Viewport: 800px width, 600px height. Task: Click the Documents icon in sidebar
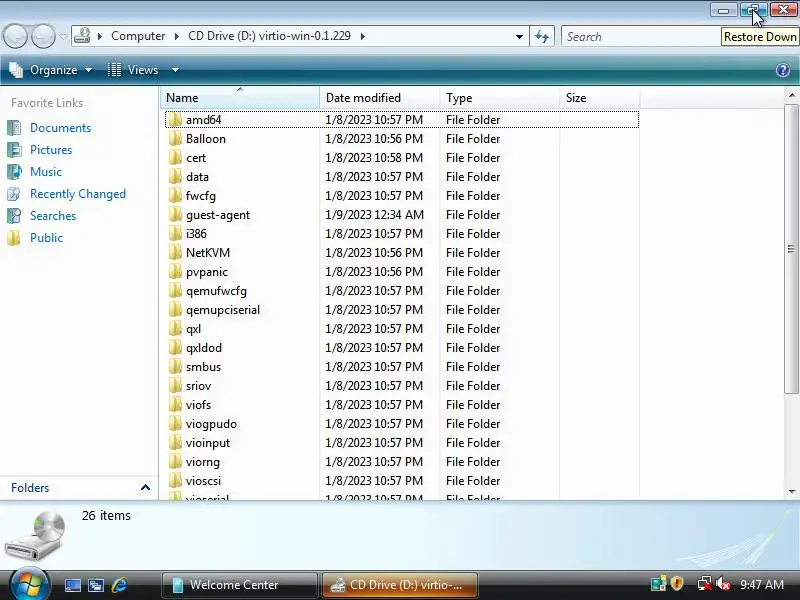click(x=14, y=128)
